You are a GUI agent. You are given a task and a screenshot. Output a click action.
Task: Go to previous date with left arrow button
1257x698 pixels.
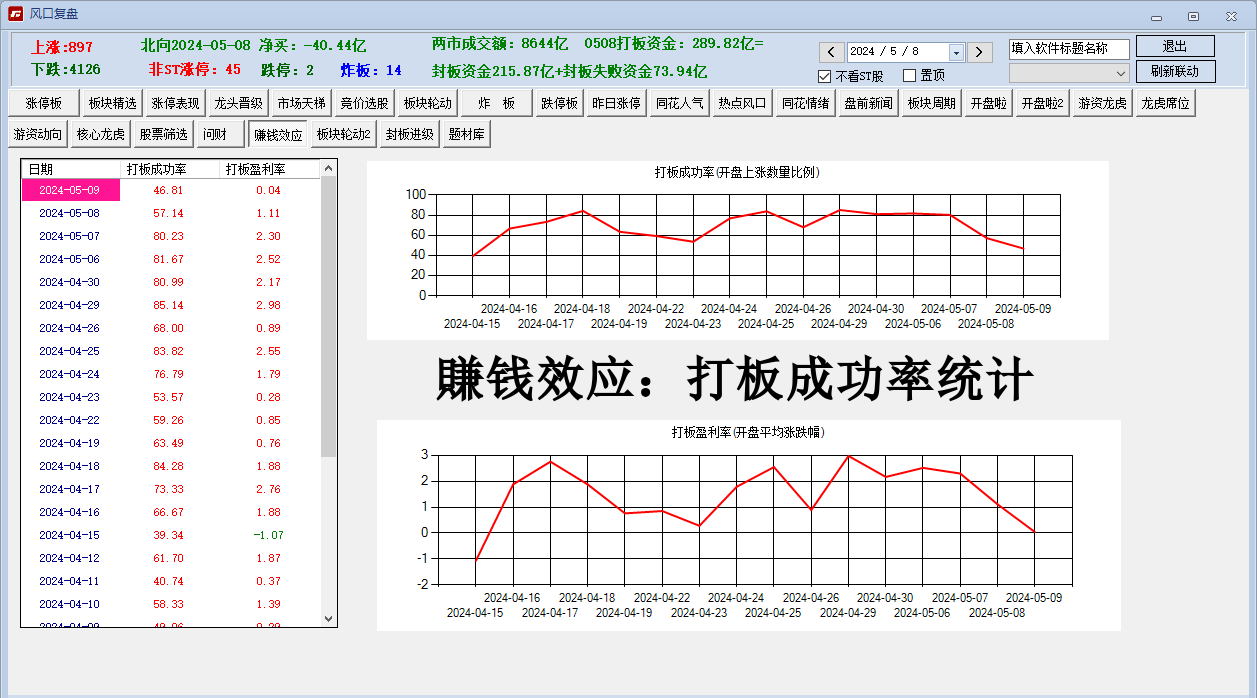(x=832, y=52)
